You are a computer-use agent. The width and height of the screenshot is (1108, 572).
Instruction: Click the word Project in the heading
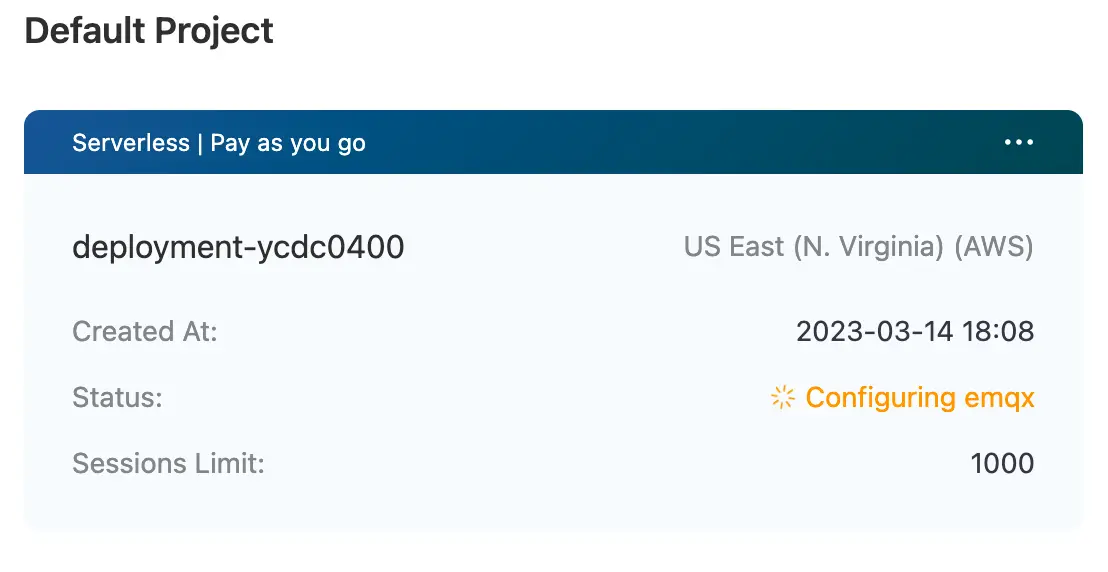pyautogui.click(x=213, y=31)
